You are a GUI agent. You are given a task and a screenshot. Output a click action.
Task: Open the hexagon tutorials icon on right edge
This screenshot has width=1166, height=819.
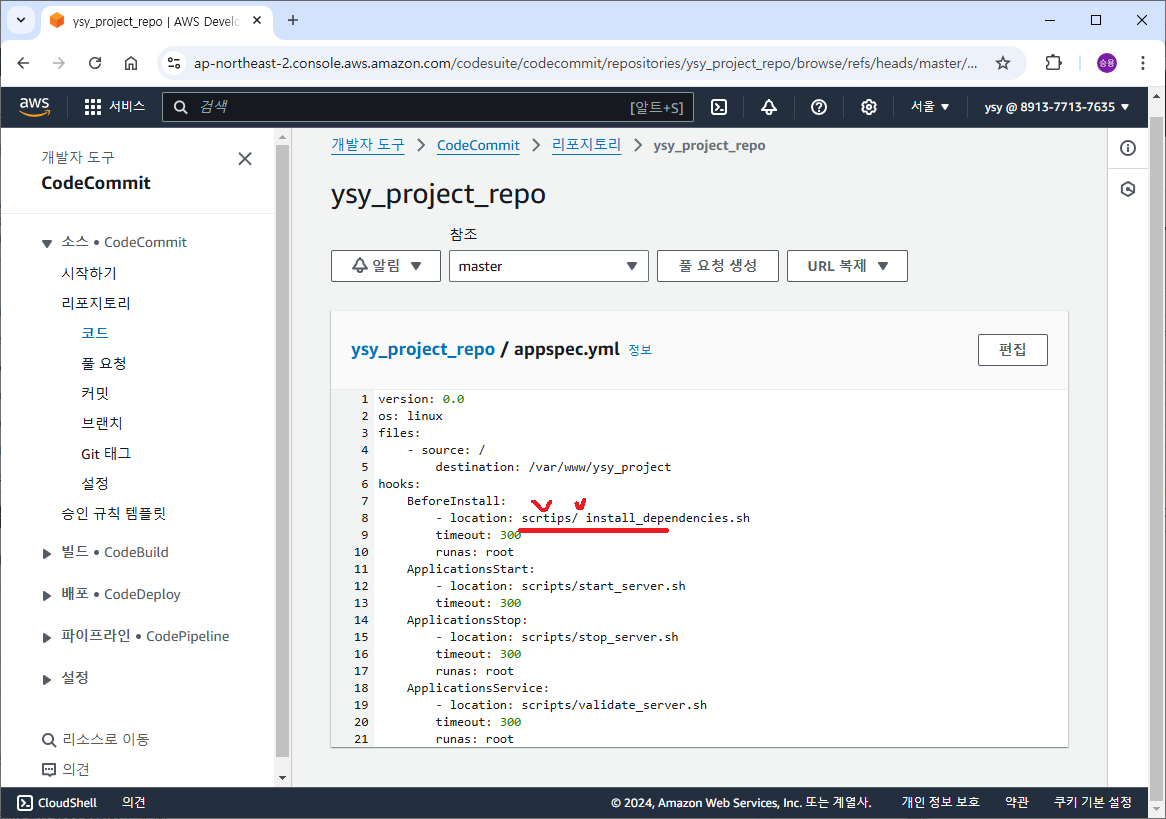(1128, 189)
